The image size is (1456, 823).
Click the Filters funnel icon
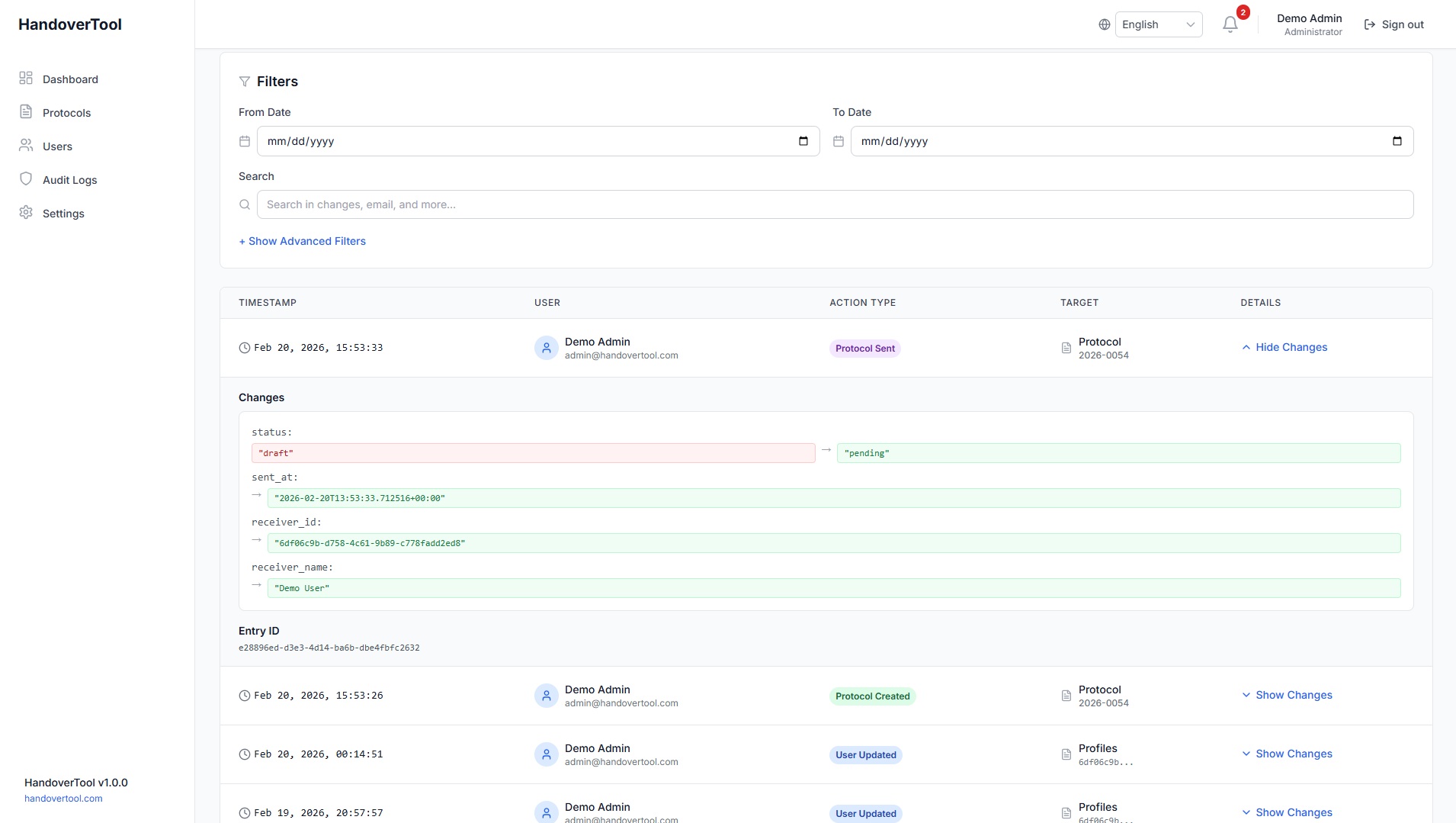pos(245,82)
